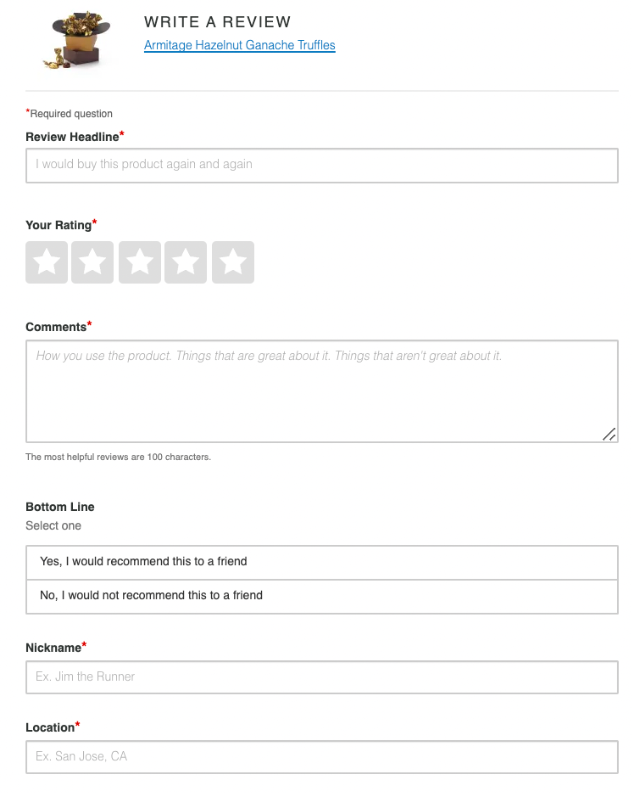
Task: Set rating to five stars
Action: tap(233, 262)
